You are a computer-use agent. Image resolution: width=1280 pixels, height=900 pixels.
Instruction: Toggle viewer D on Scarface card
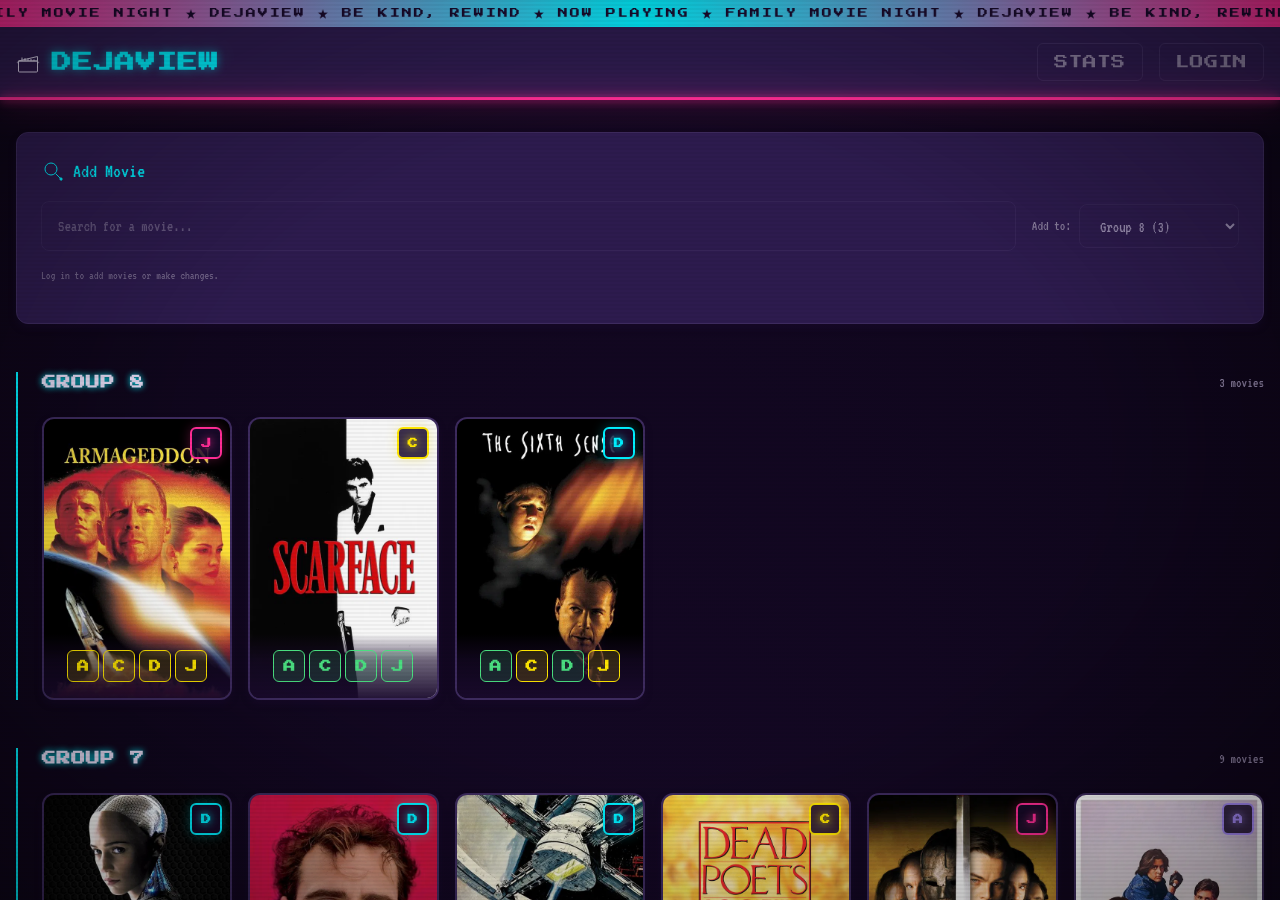pos(361,666)
